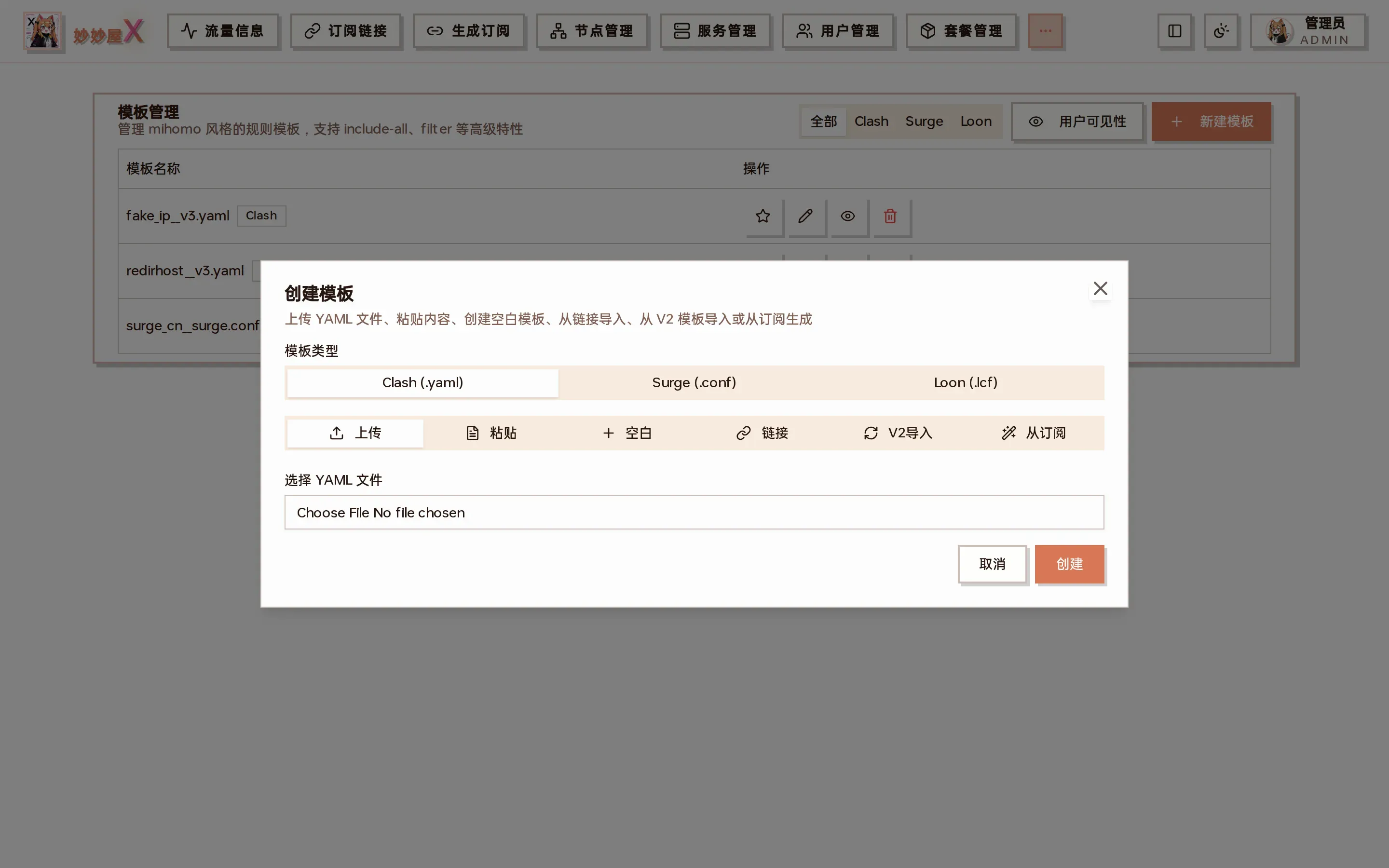Image resolution: width=1389 pixels, height=868 pixels.
Task: Open the 订阅链接 nav item
Action: coord(345,31)
